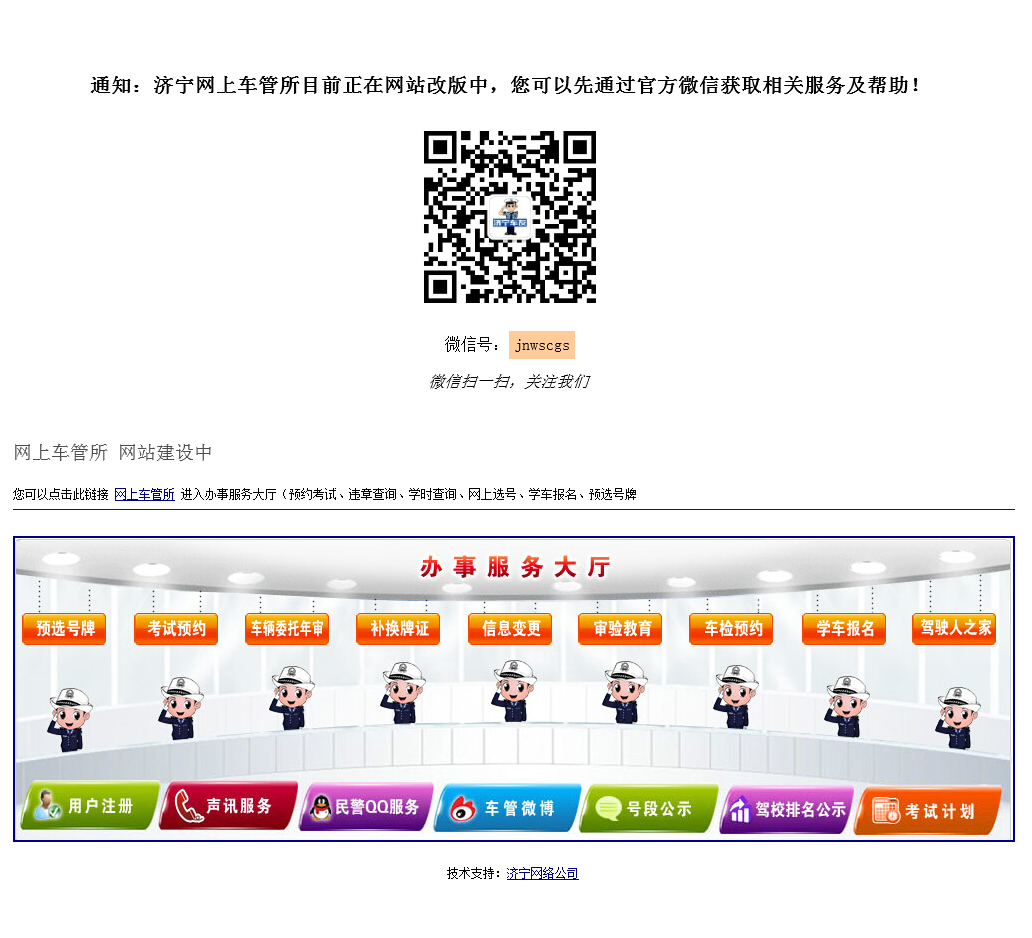Open the 考试计划 orange button
Screen dimensions: 1032x938
point(927,811)
